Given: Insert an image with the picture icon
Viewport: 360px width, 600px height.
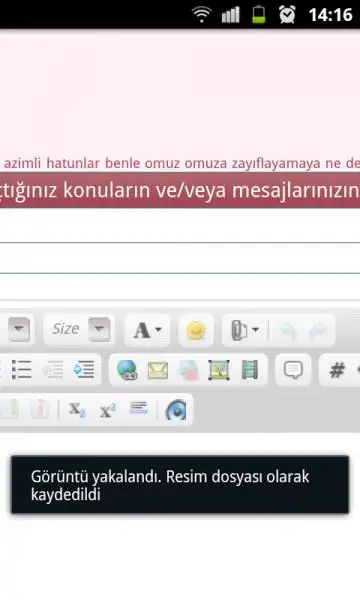Looking at the screenshot, I should point(219,370).
